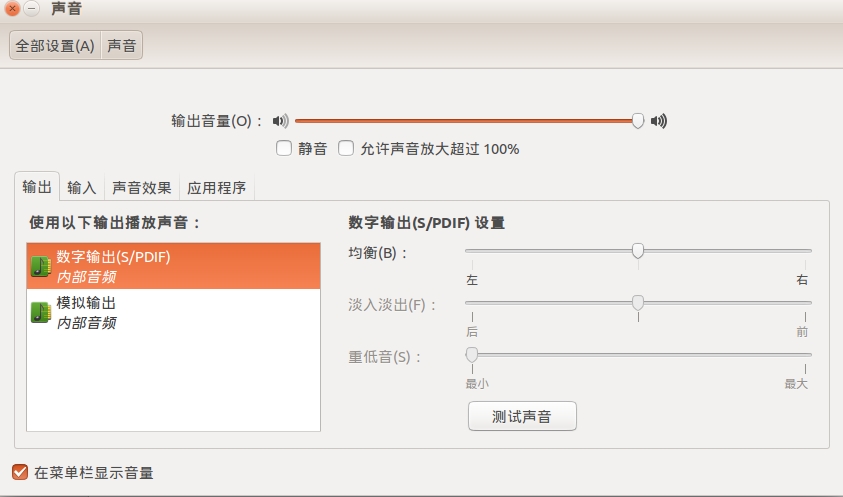Image resolution: width=843 pixels, height=497 pixels.
Task: Click the 均衡(B) balance slider handle
Action: [638, 251]
